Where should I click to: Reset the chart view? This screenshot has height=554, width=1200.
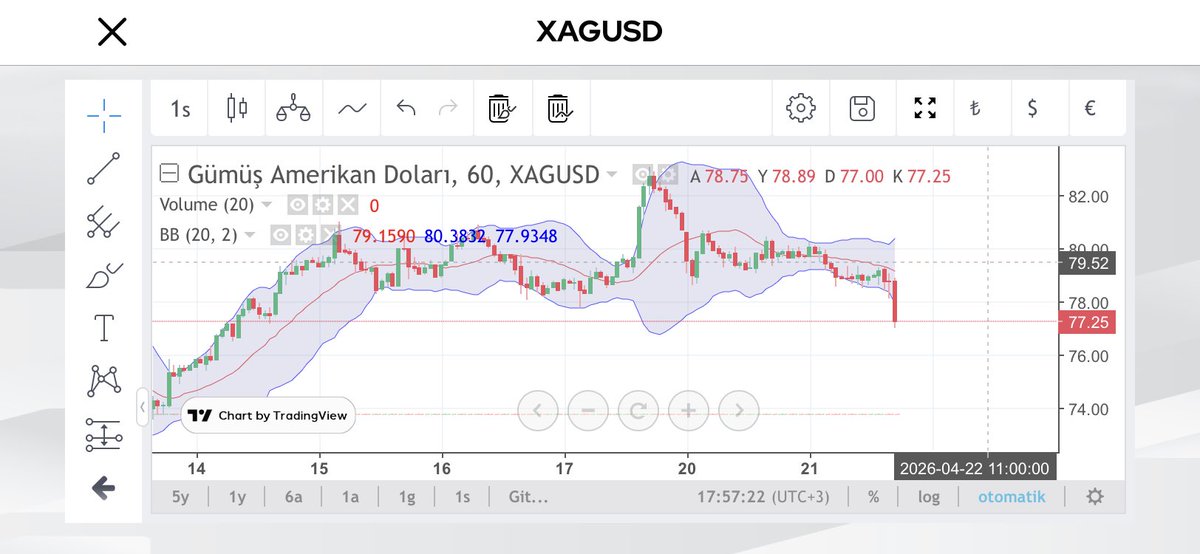coord(638,409)
